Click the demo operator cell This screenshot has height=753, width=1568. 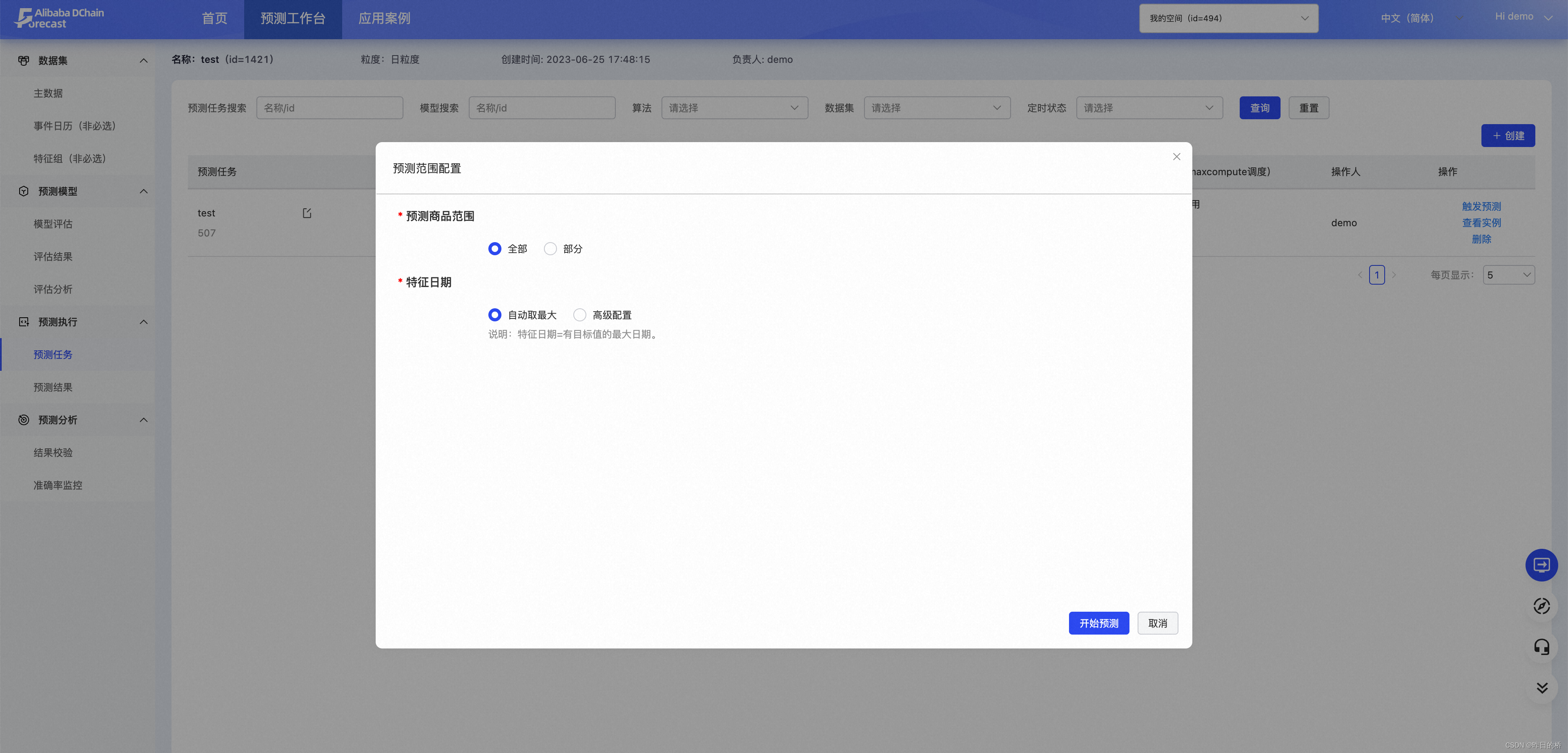(x=1343, y=223)
